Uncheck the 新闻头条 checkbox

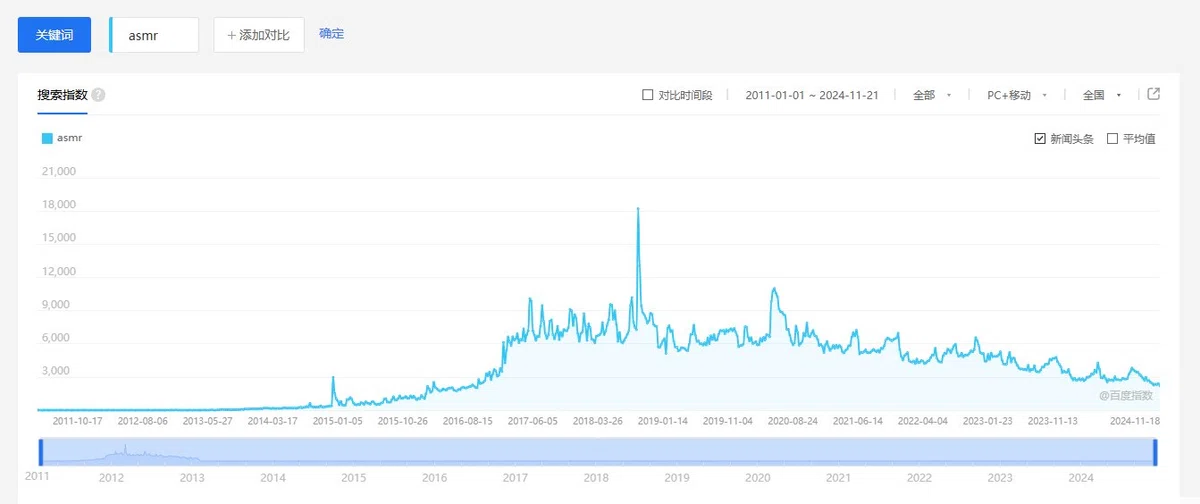[x=1040, y=138]
